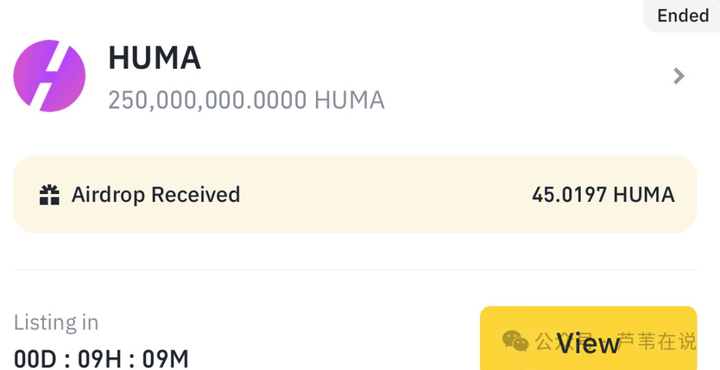Image resolution: width=720 pixels, height=370 pixels.
Task: Click the horizontal divider line below banner
Action: pos(355,269)
